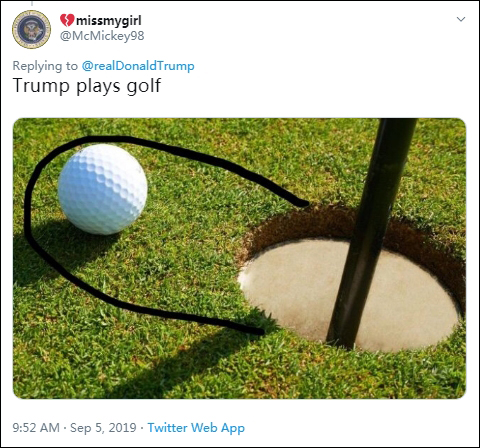
Task: Click the broken heart emoji beside missmygirl
Action: pyautogui.click(x=67, y=20)
